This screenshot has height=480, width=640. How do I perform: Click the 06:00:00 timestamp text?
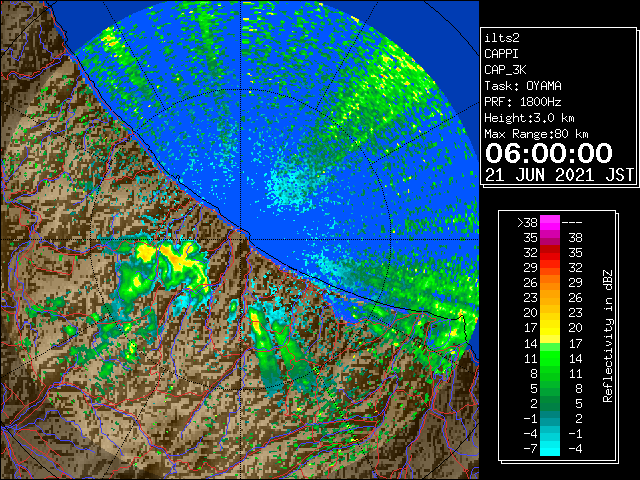coord(549,153)
